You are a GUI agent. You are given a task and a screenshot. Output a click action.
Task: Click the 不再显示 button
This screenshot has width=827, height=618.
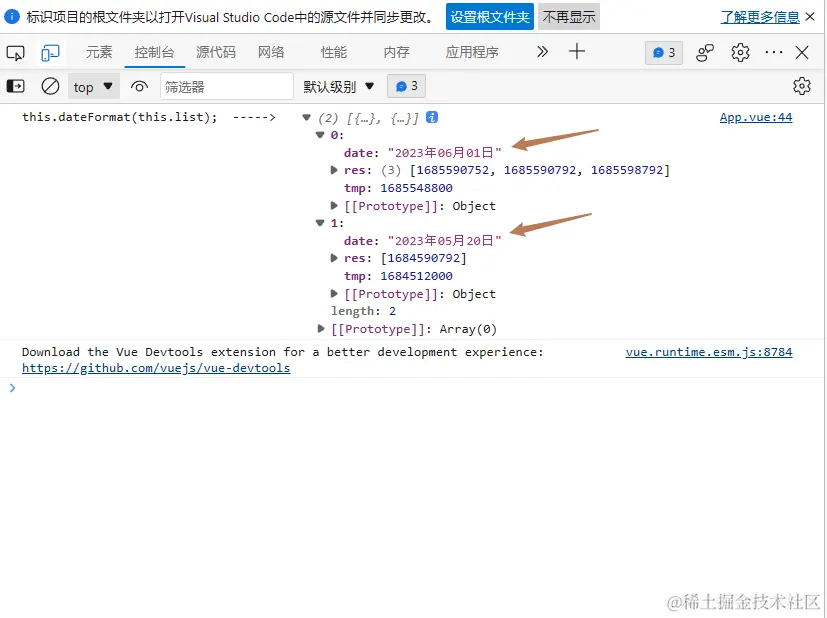[569, 17]
